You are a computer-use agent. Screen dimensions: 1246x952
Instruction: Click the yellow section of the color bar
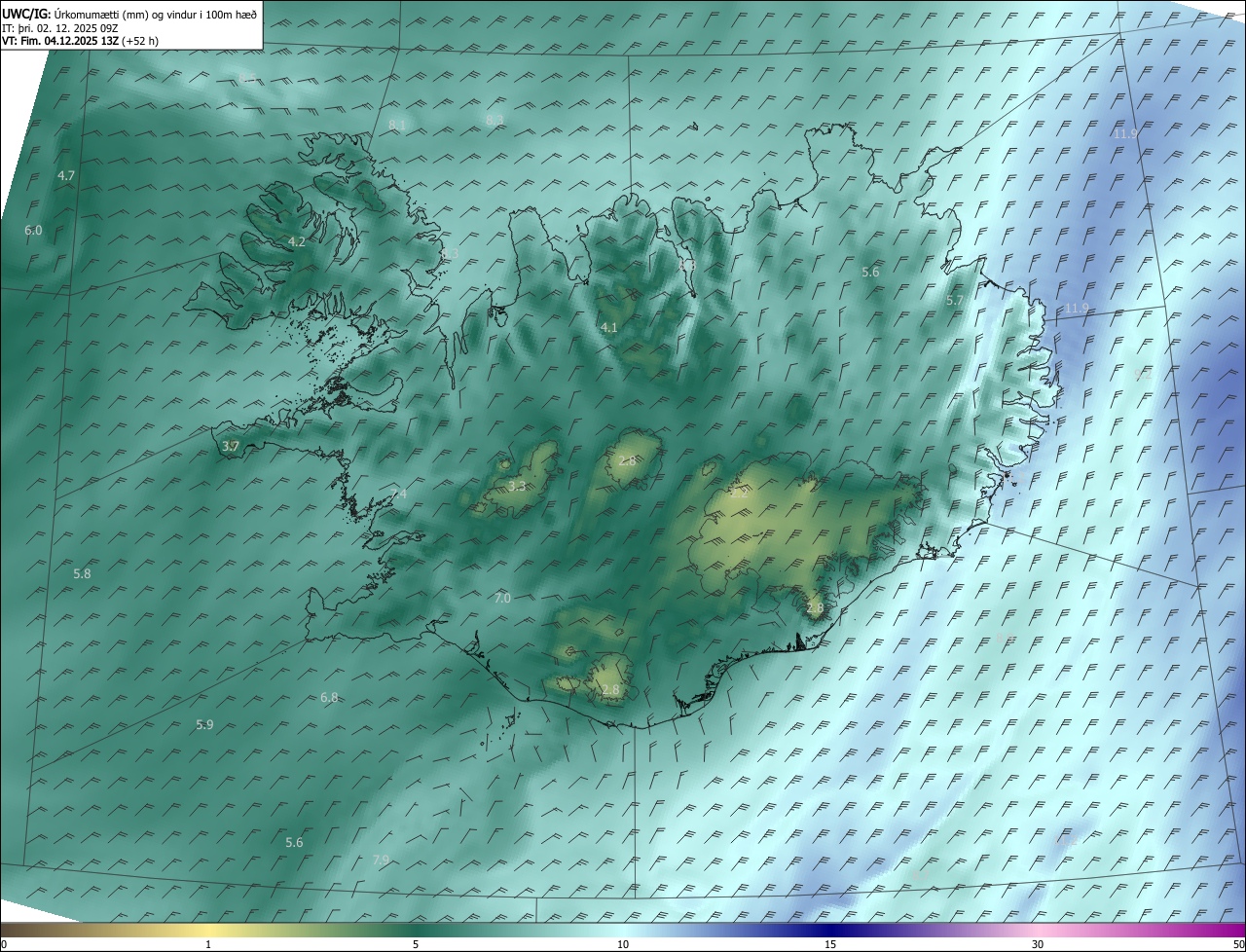click(208, 929)
